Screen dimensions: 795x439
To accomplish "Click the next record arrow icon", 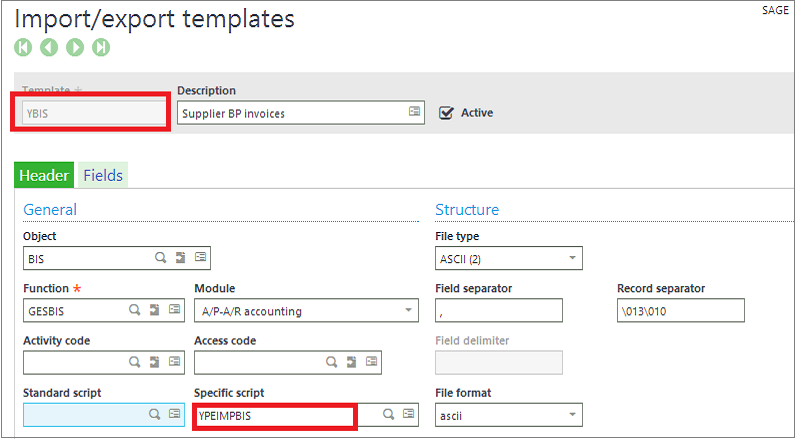I will 74,47.
